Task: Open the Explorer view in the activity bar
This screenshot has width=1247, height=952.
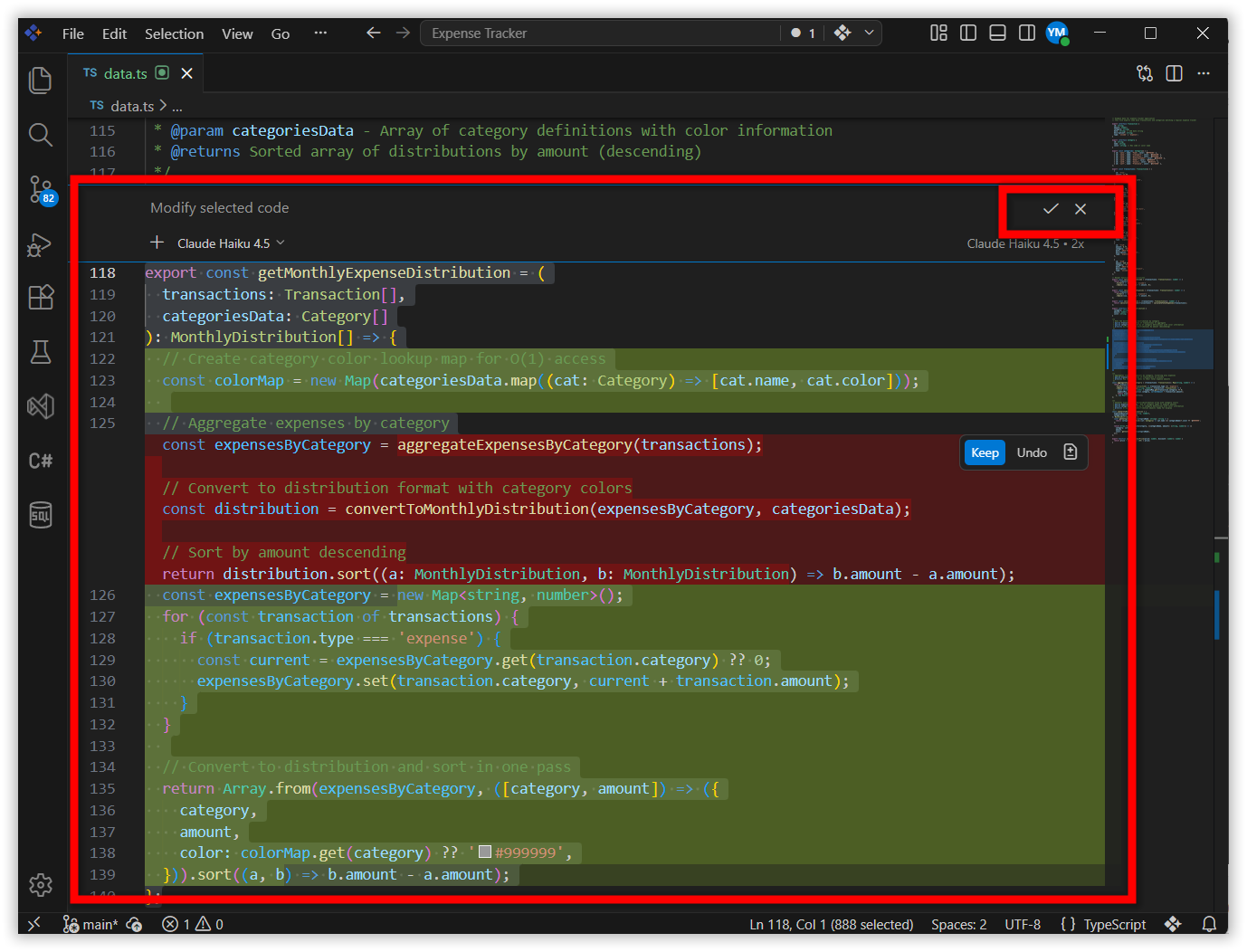Action: (x=41, y=81)
